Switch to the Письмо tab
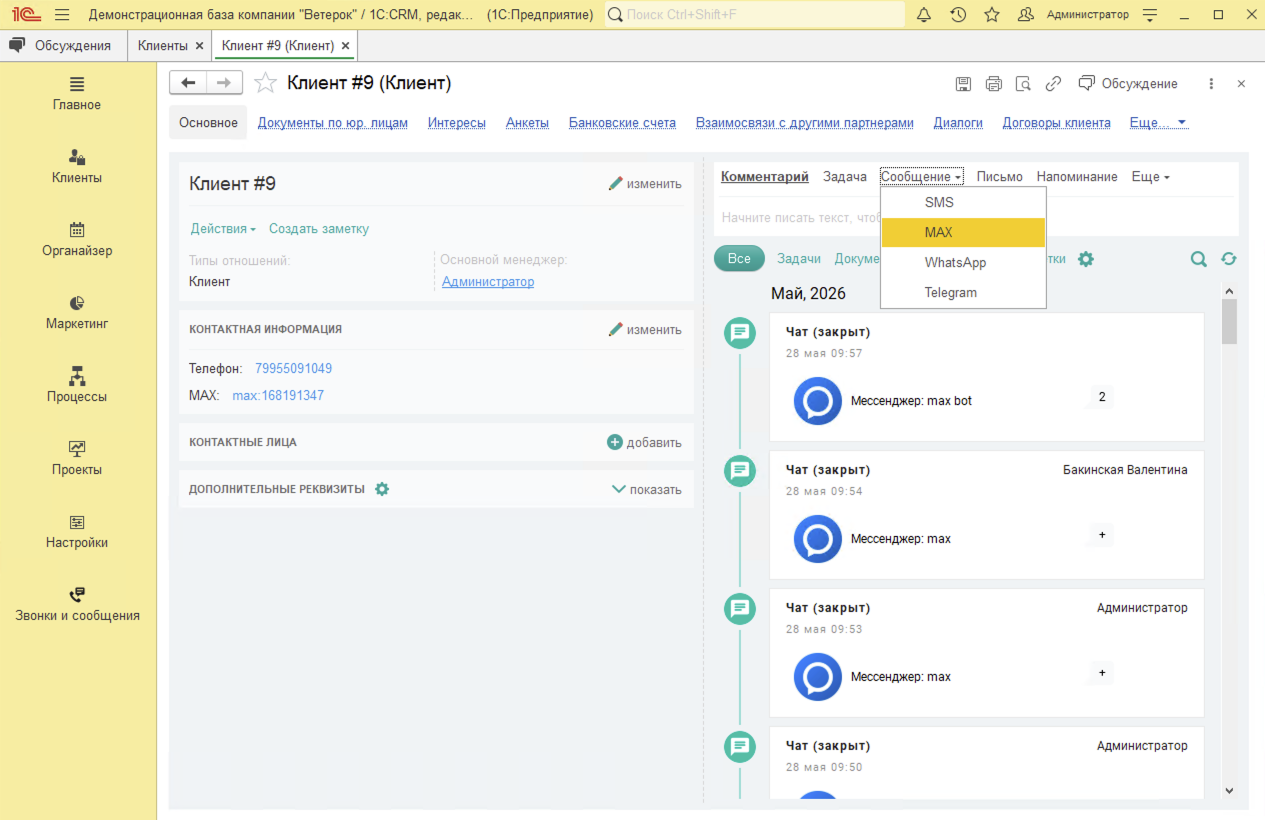 point(999,176)
